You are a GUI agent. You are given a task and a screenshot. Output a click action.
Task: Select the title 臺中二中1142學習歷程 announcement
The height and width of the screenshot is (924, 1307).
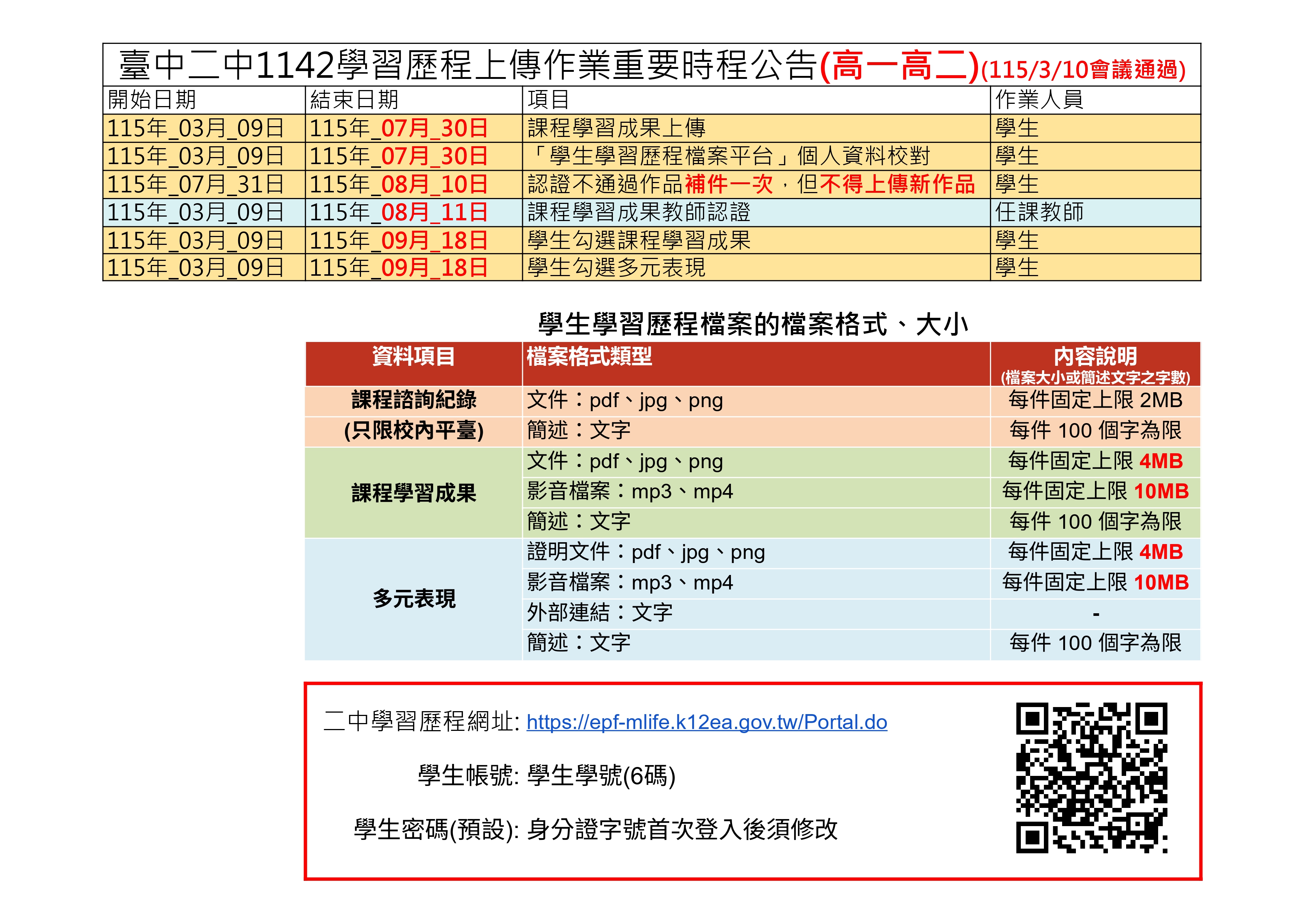[652, 65]
